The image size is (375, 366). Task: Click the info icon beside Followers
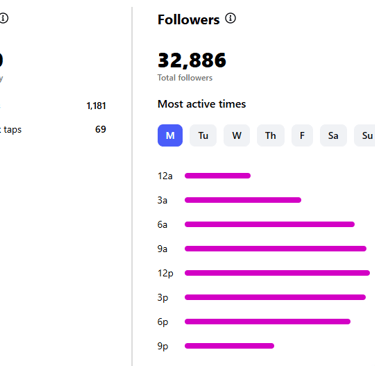point(230,18)
